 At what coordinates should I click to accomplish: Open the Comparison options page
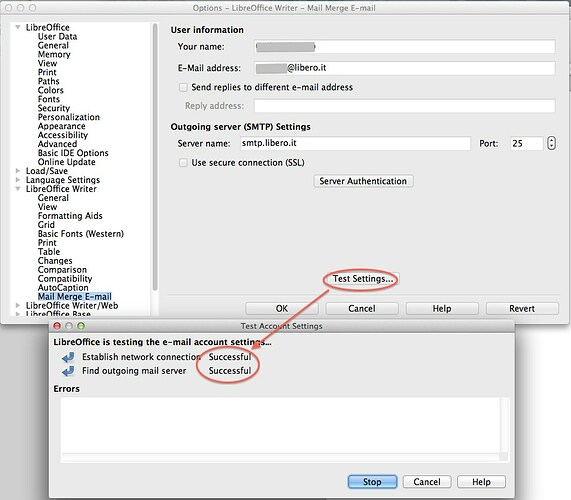[x=62, y=270]
